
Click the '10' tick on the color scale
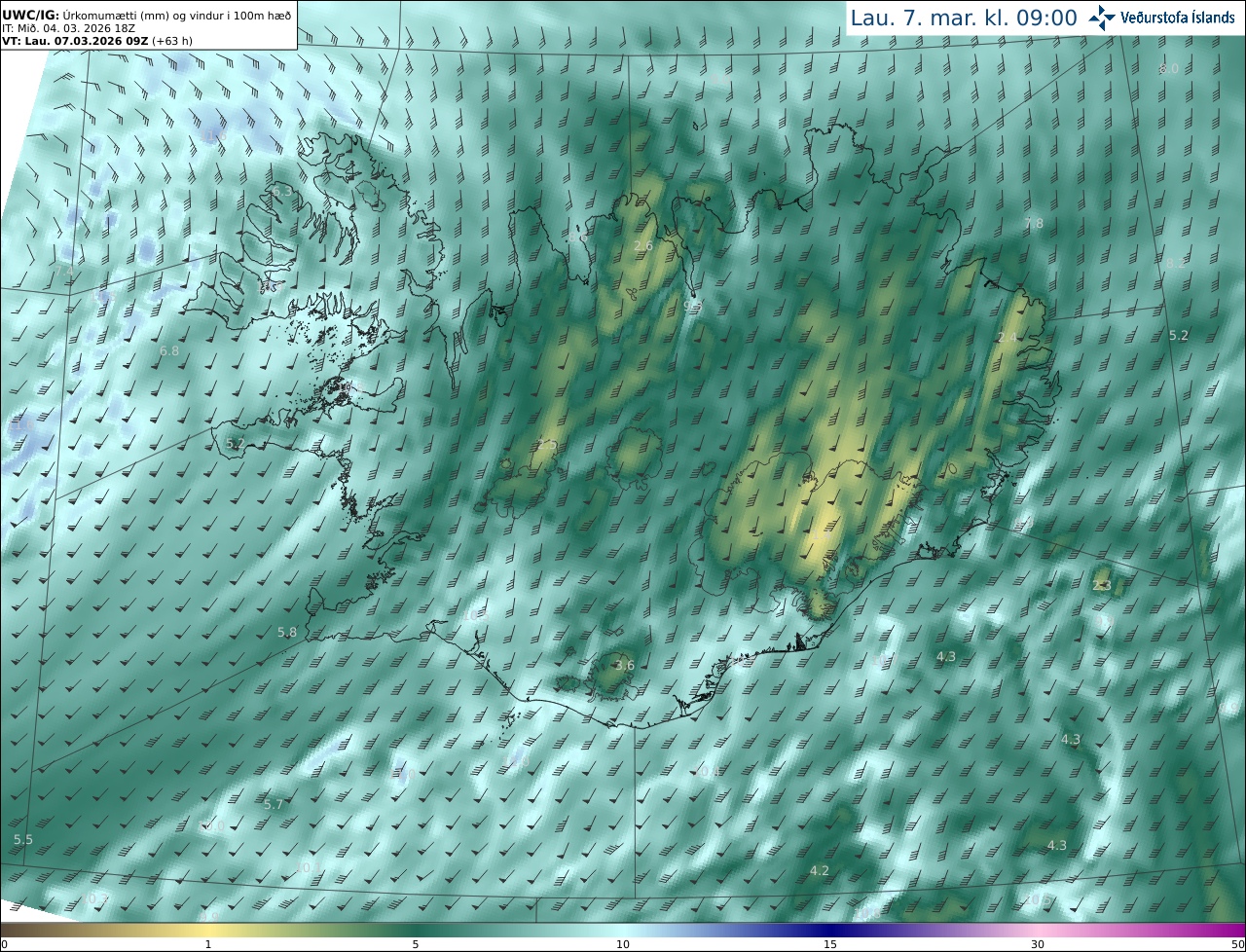click(x=623, y=944)
